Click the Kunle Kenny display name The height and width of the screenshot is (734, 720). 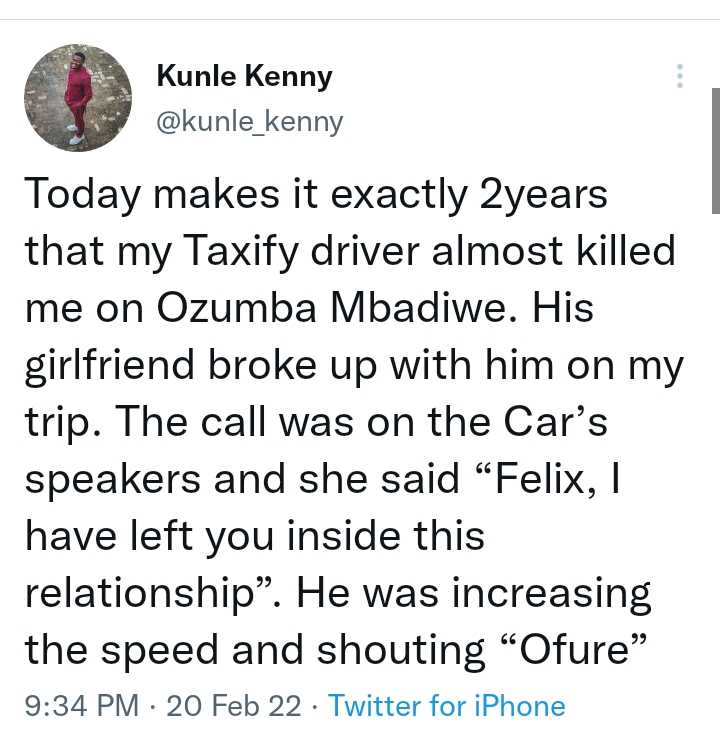coord(244,76)
